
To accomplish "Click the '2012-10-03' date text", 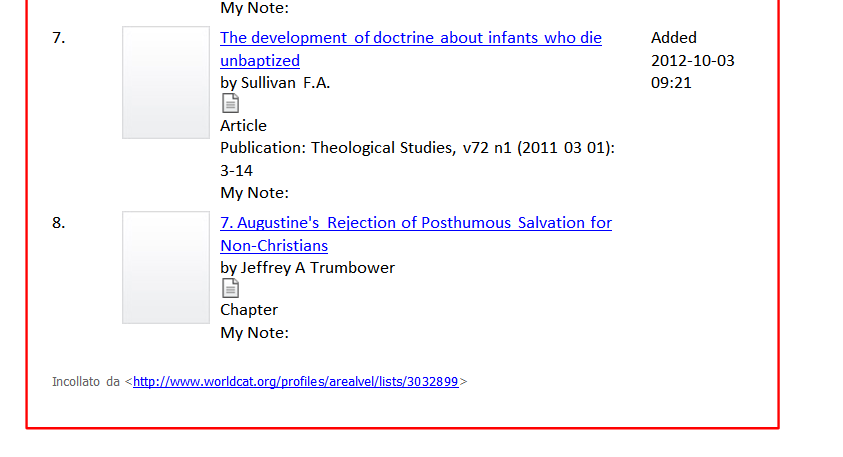I will 692,61.
